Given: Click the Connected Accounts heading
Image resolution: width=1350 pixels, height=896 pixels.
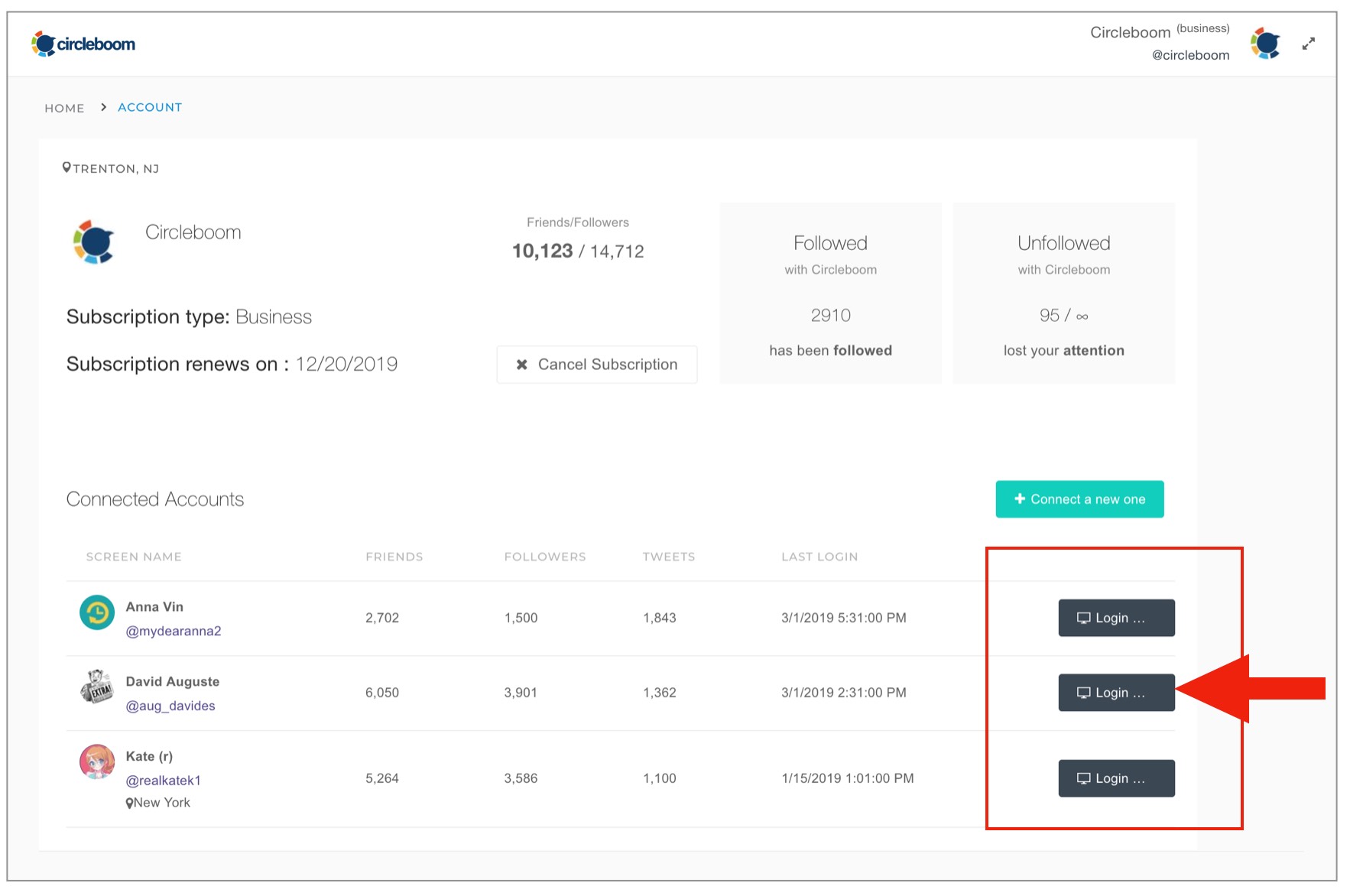Looking at the screenshot, I should pos(155,499).
